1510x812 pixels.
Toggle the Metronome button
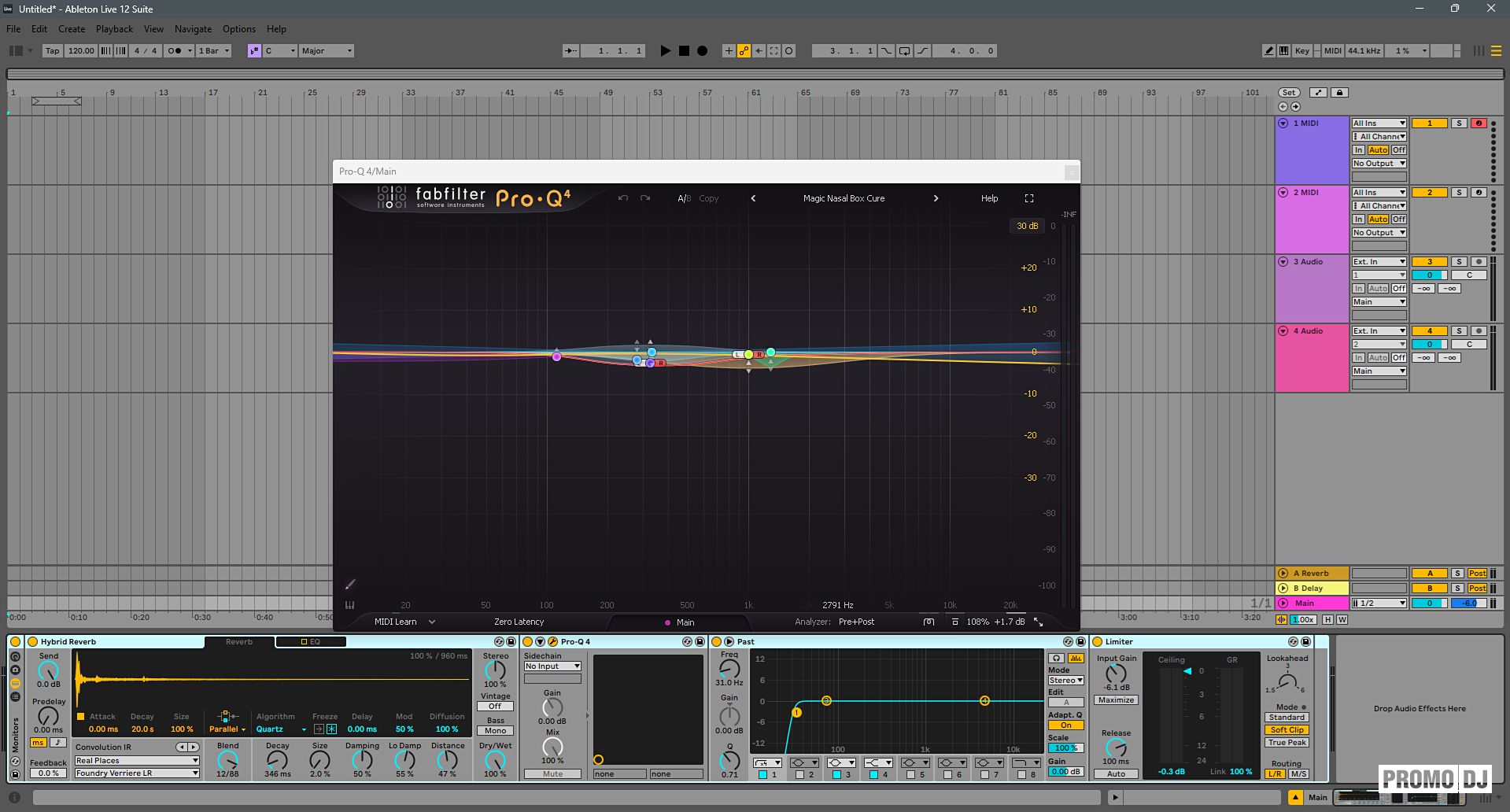tap(175, 50)
